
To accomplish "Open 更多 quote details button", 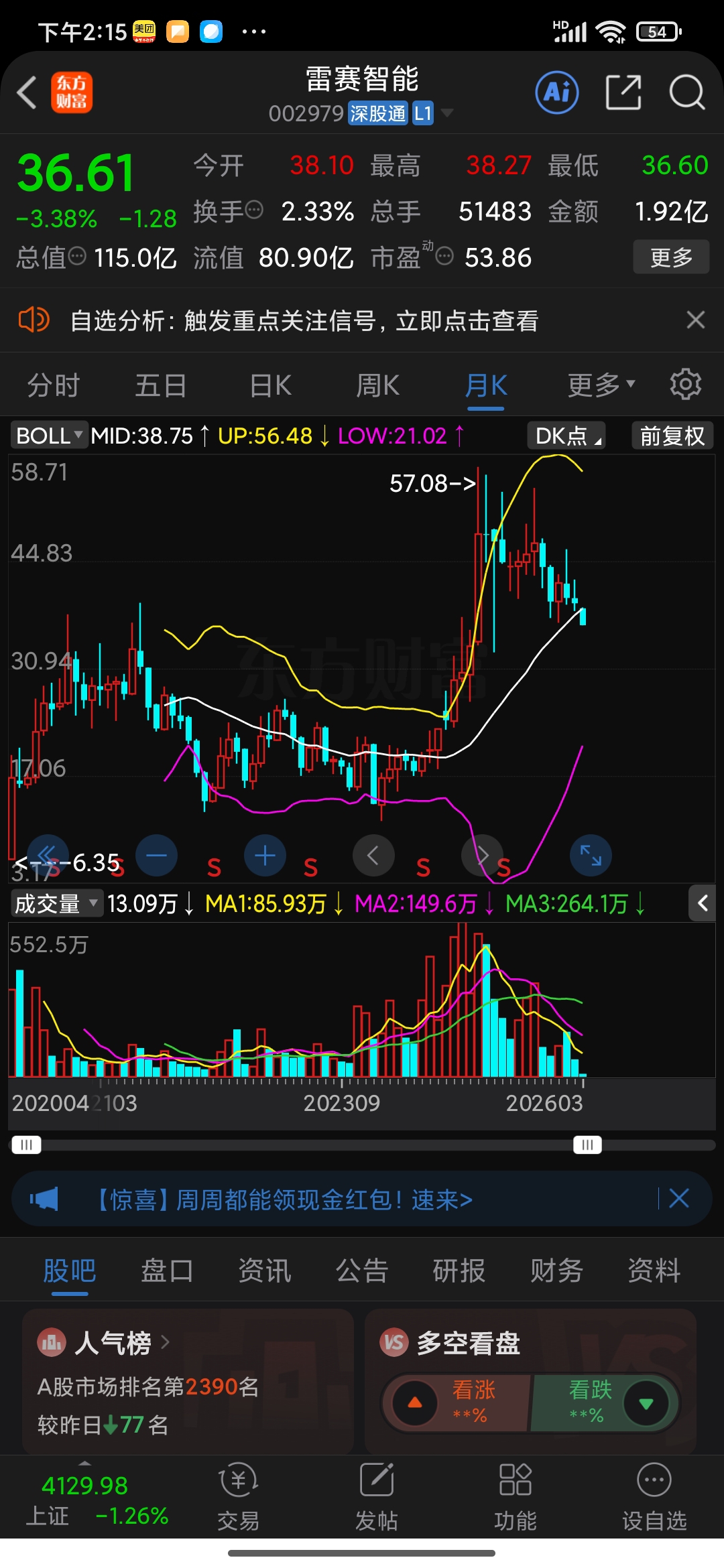I will [671, 257].
